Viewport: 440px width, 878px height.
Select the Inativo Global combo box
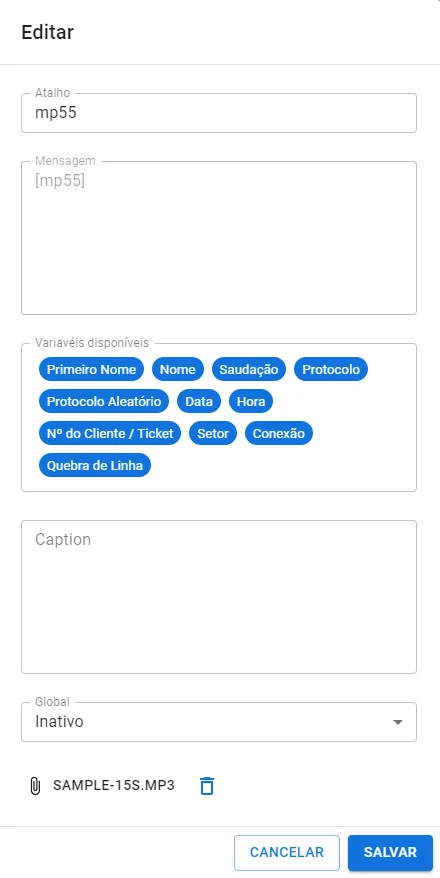(219, 722)
